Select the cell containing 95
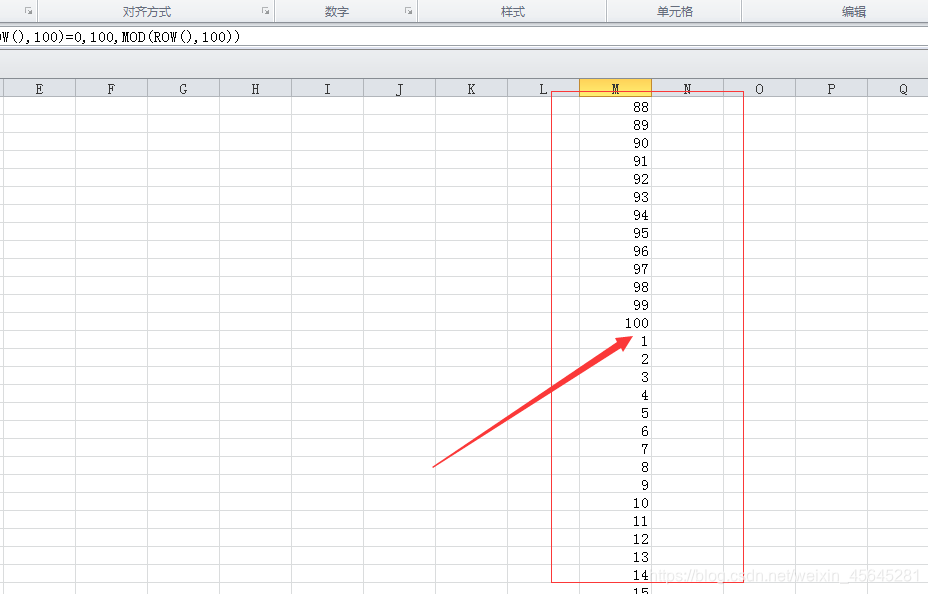The image size is (928, 594). click(616, 233)
